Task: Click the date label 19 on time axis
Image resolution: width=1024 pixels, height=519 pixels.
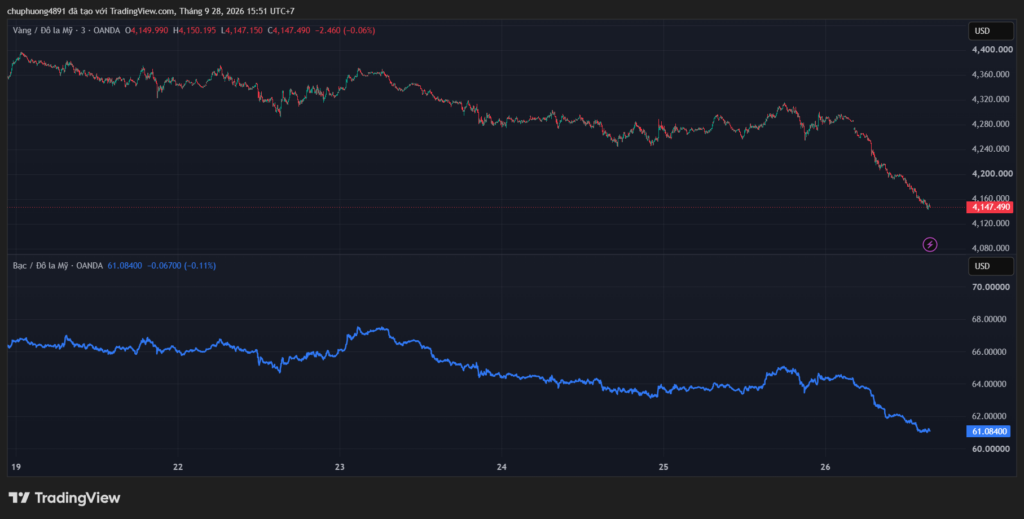Action: pos(16,467)
